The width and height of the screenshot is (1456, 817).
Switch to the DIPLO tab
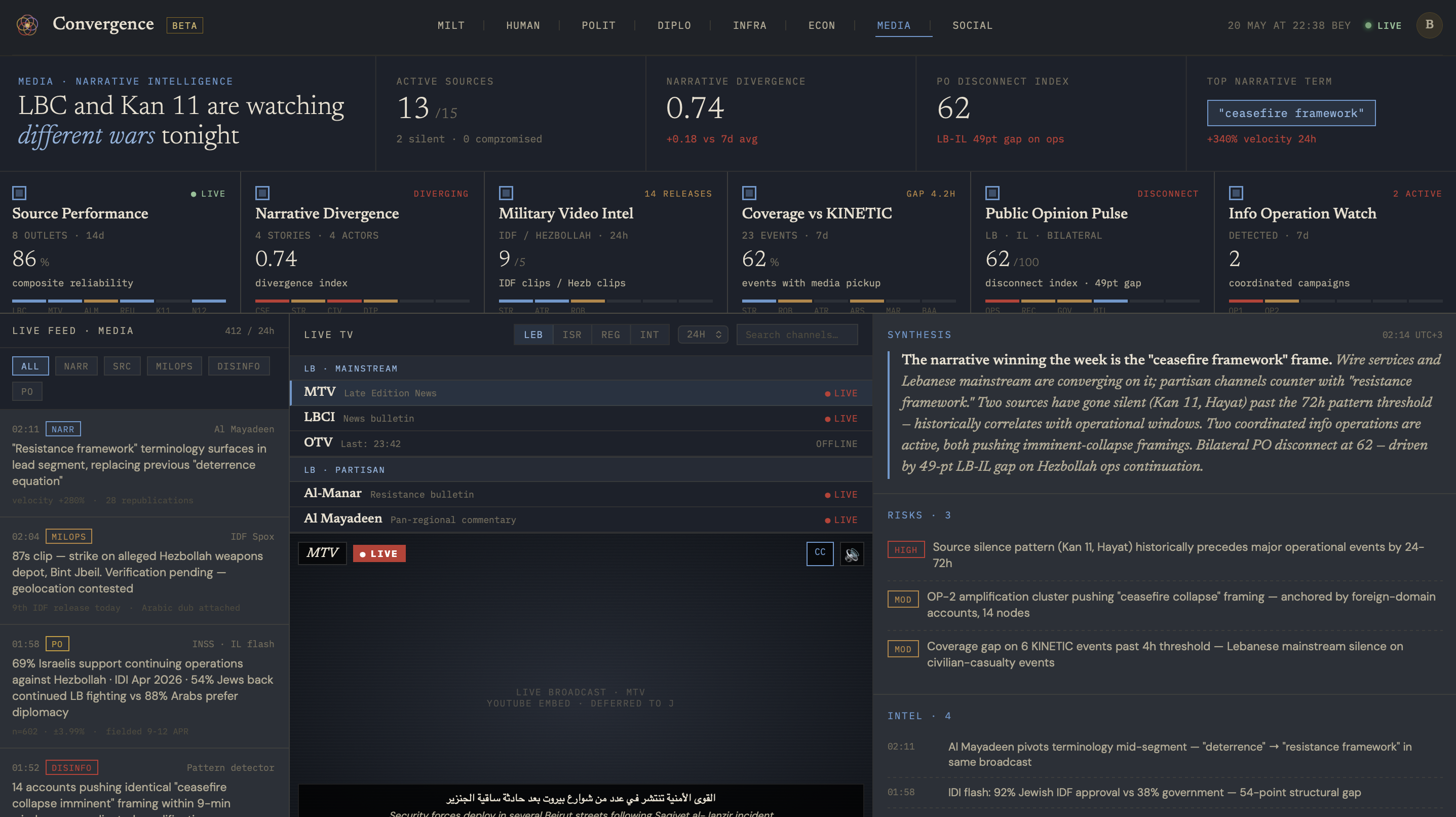point(674,25)
